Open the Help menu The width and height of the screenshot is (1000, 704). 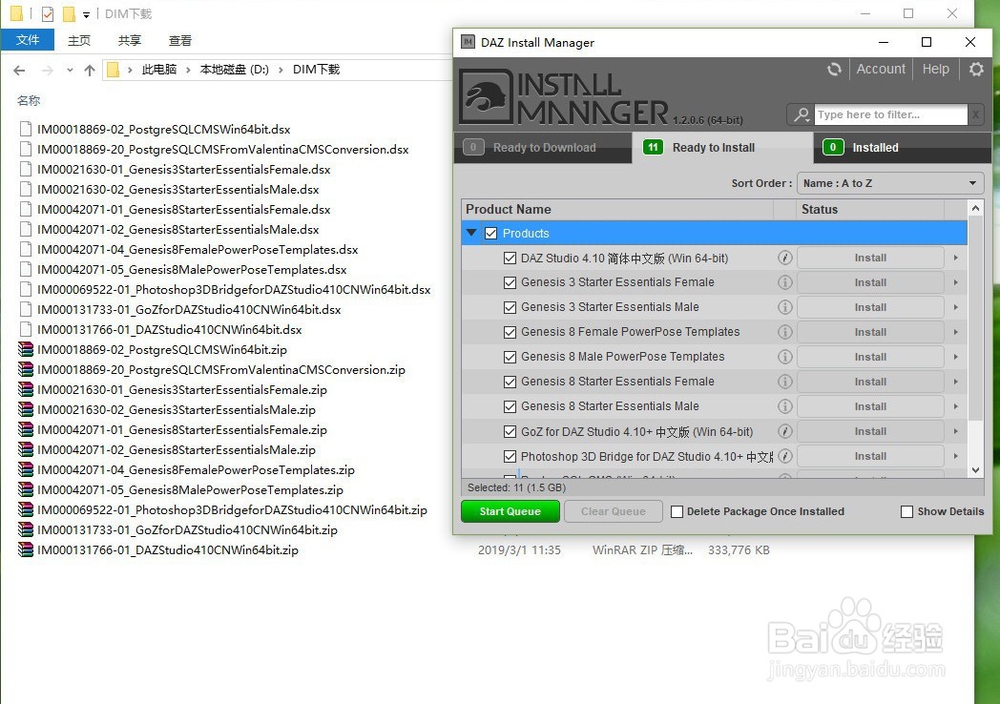pos(936,69)
